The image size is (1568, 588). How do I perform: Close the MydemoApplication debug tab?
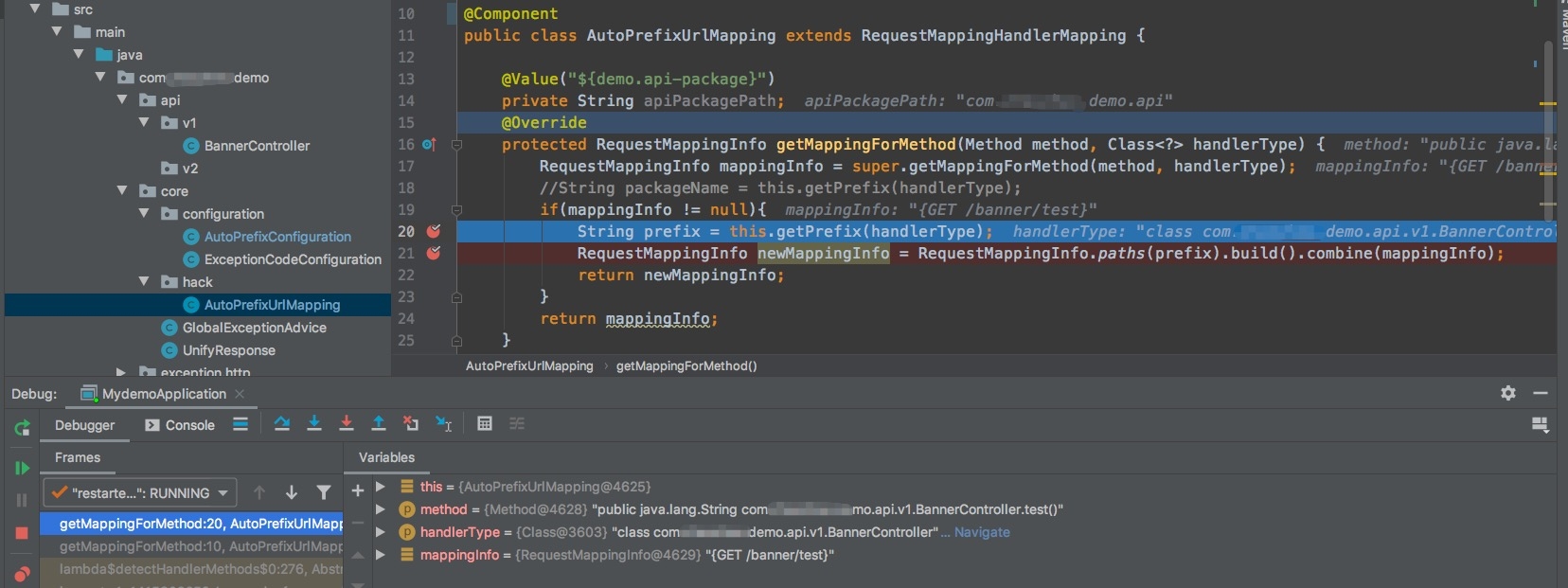pos(240,394)
